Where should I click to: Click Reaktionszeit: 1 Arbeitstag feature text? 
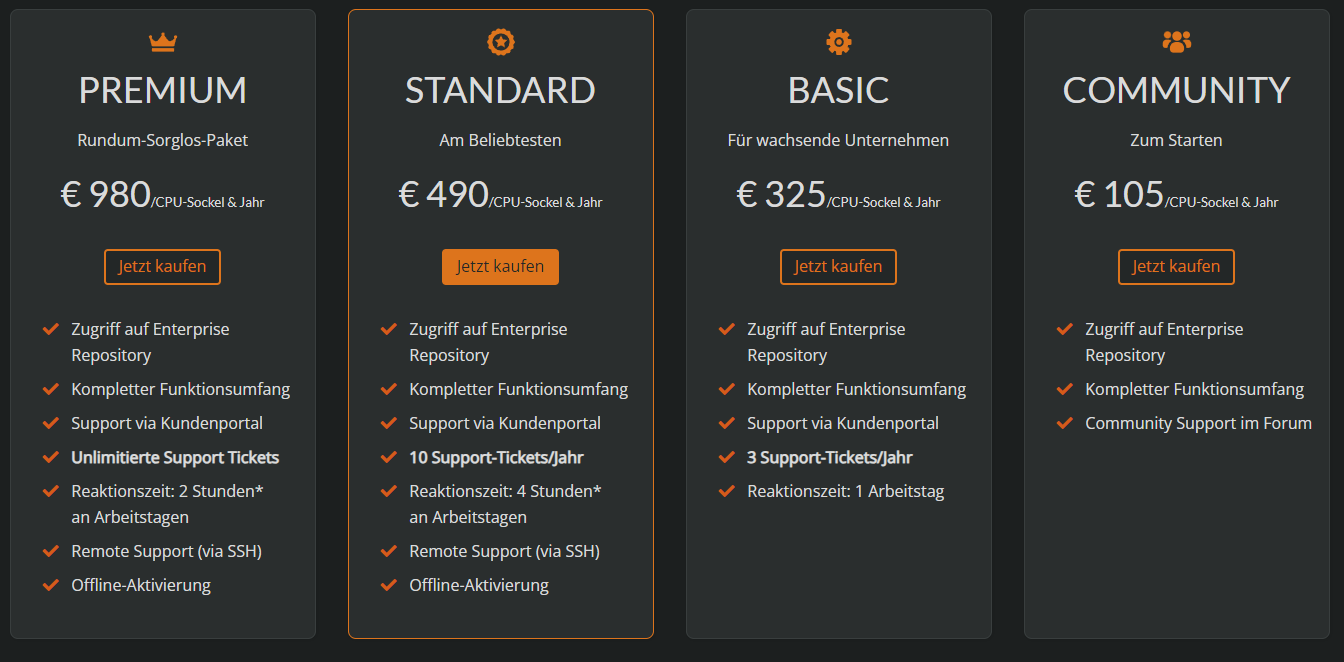[846, 491]
